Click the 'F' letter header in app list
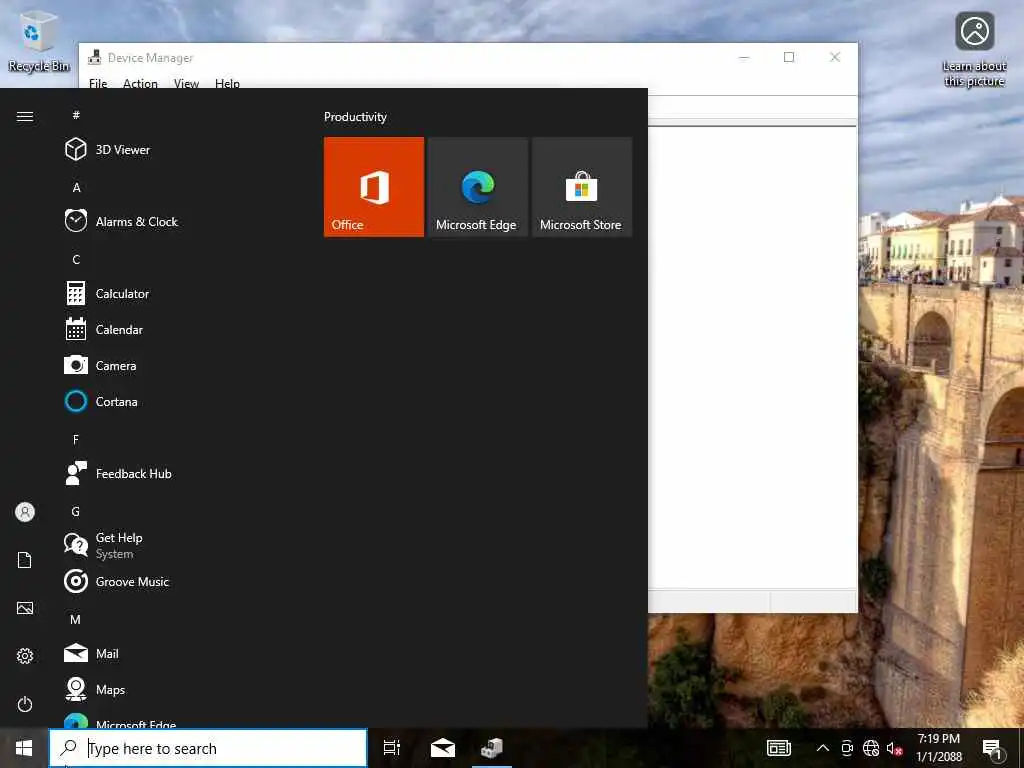The height and width of the screenshot is (768, 1024). [x=76, y=440]
